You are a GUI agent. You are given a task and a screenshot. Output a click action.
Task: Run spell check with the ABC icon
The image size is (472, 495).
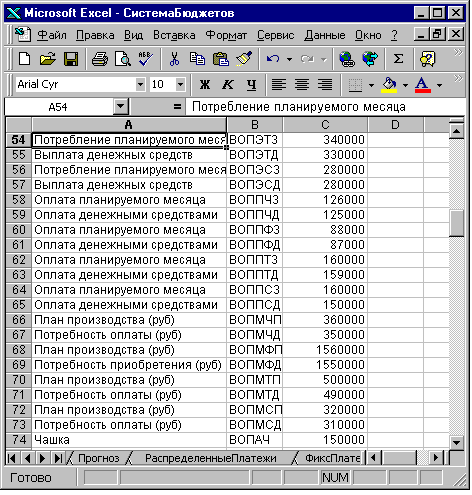[145, 59]
